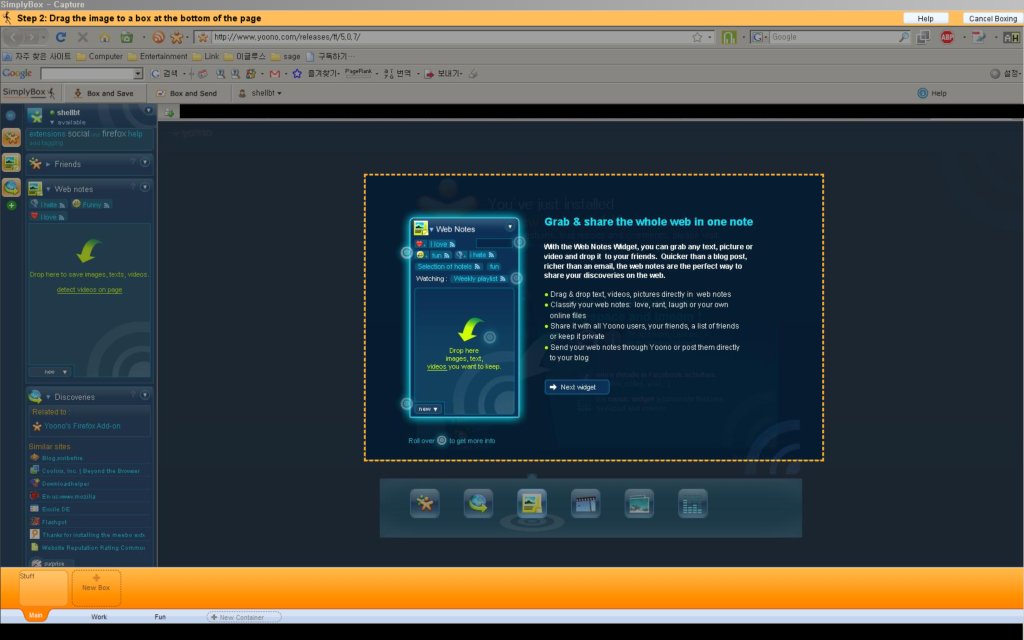Open the Friends widget icon in Yoono strip

click(11, 137)
